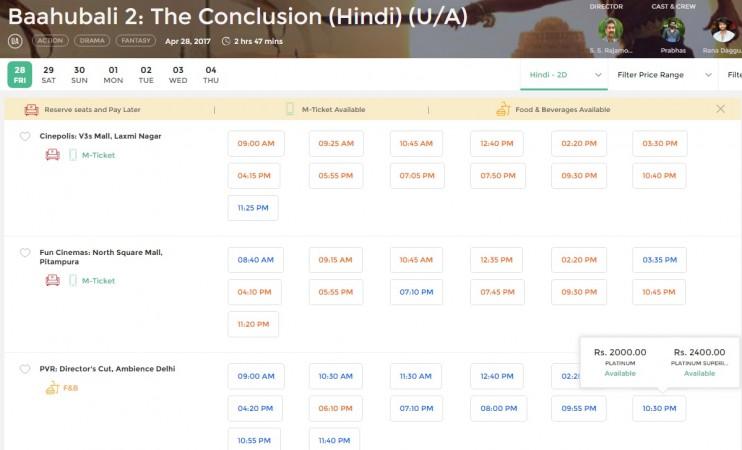The width and height of the screenshot is (742, 450).
Task: Click sofa icon under Fun Cinemas
Action: point(53,281)
